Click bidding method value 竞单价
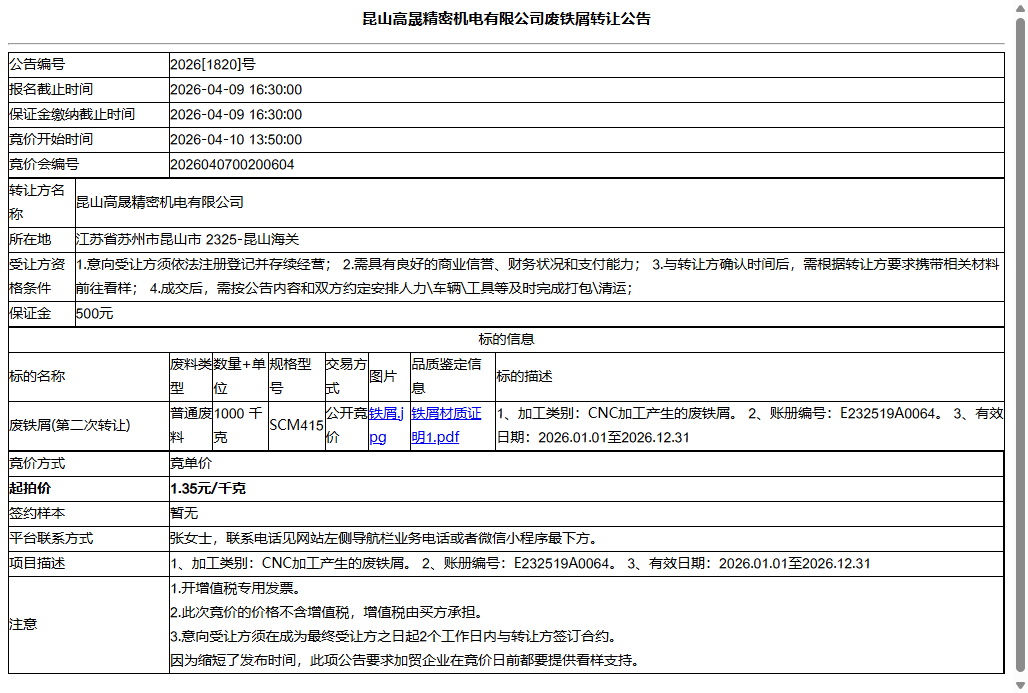The image size is (1028, 693). click(191, 464)
